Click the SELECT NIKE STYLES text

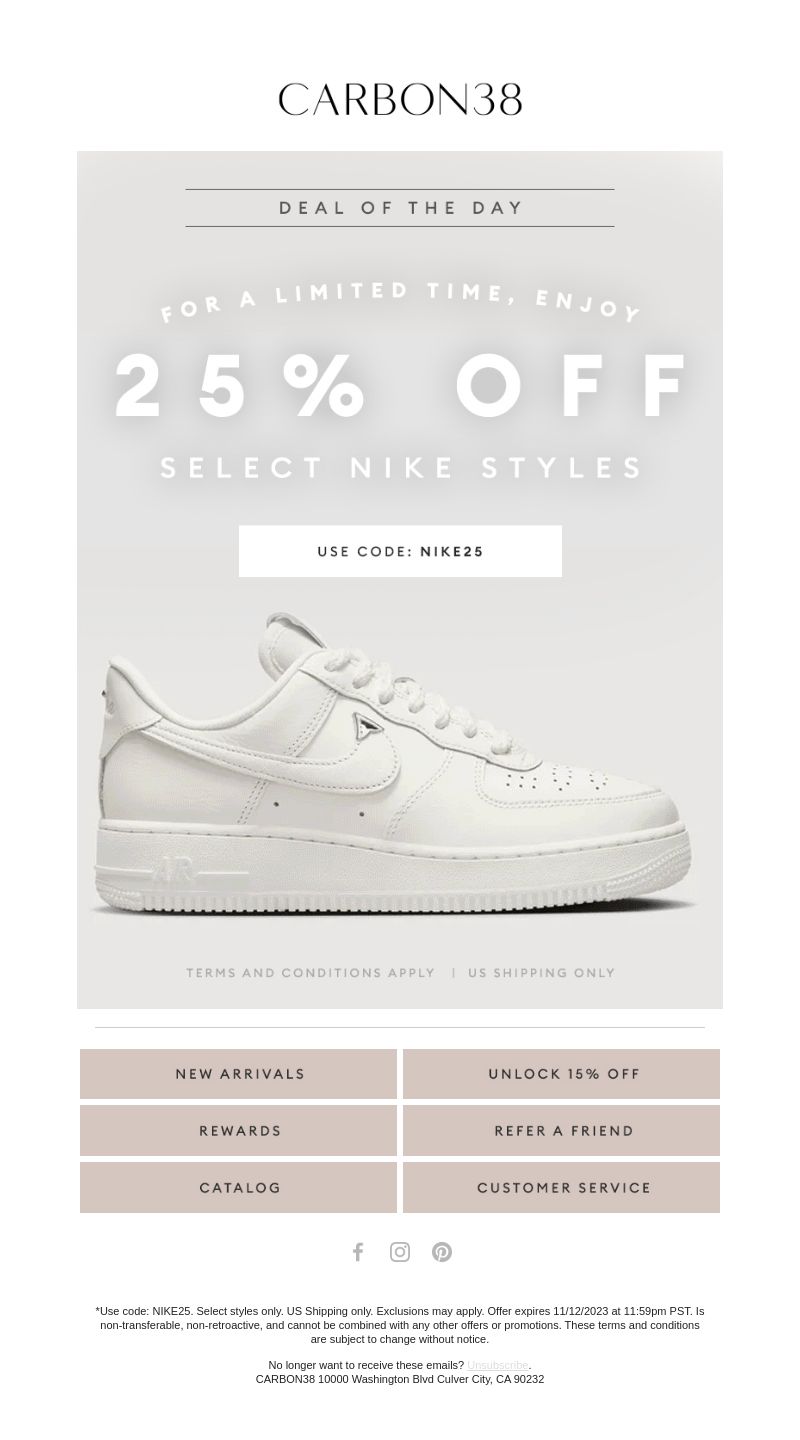[x=400, y=468]
